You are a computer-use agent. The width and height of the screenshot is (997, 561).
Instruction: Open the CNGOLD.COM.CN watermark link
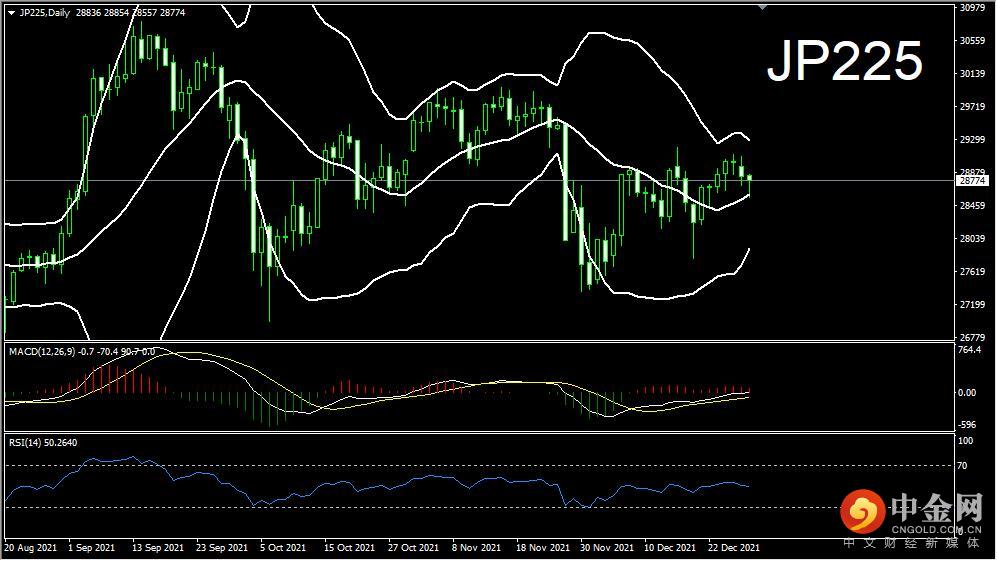pos(936,529)
